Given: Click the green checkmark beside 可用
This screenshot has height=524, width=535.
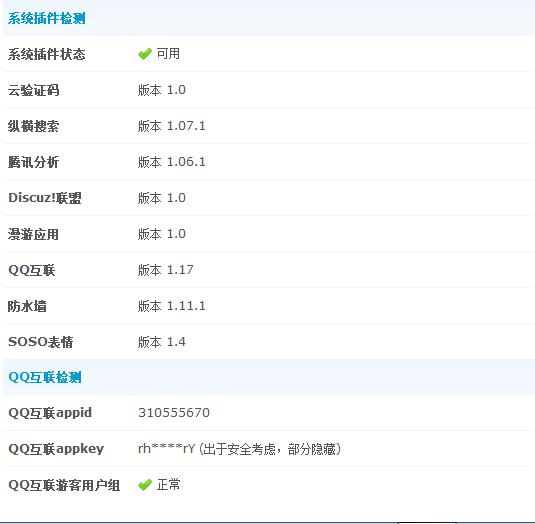Looking at the screenshot, I should (x=145, y=54).
